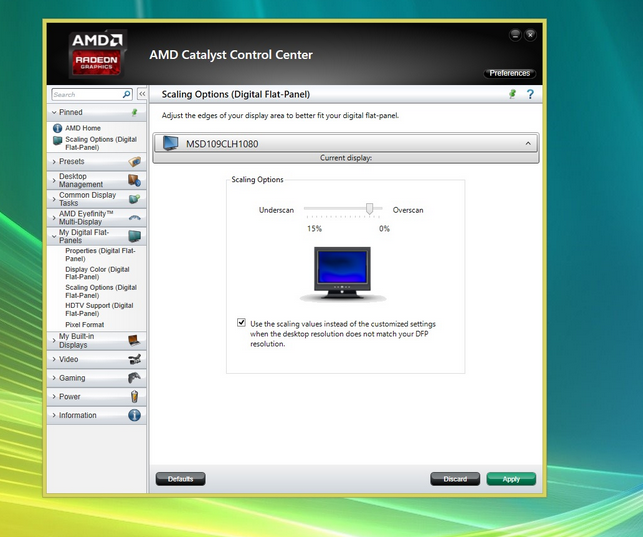
Task: Click the 'Underscan' label
Action: coord(276,210)
